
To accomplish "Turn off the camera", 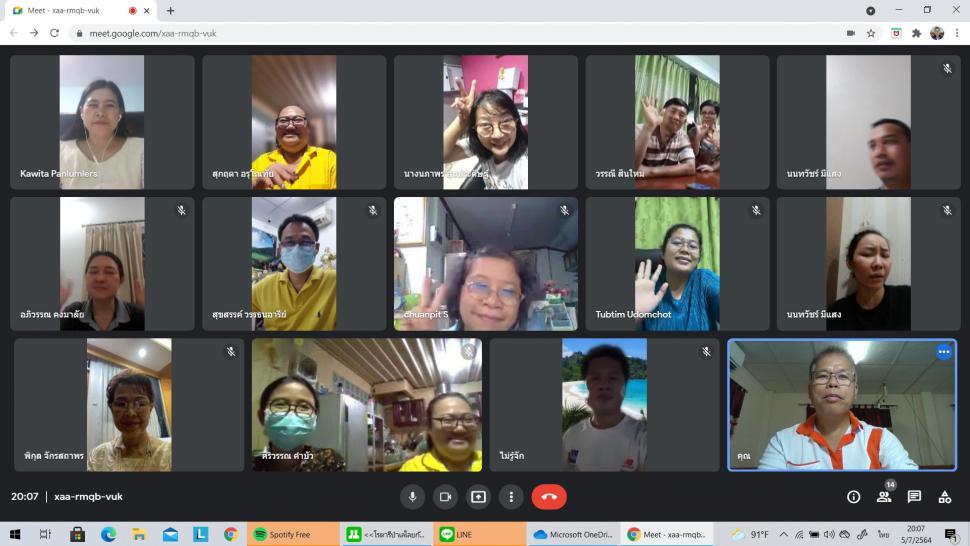I will 445,497.
